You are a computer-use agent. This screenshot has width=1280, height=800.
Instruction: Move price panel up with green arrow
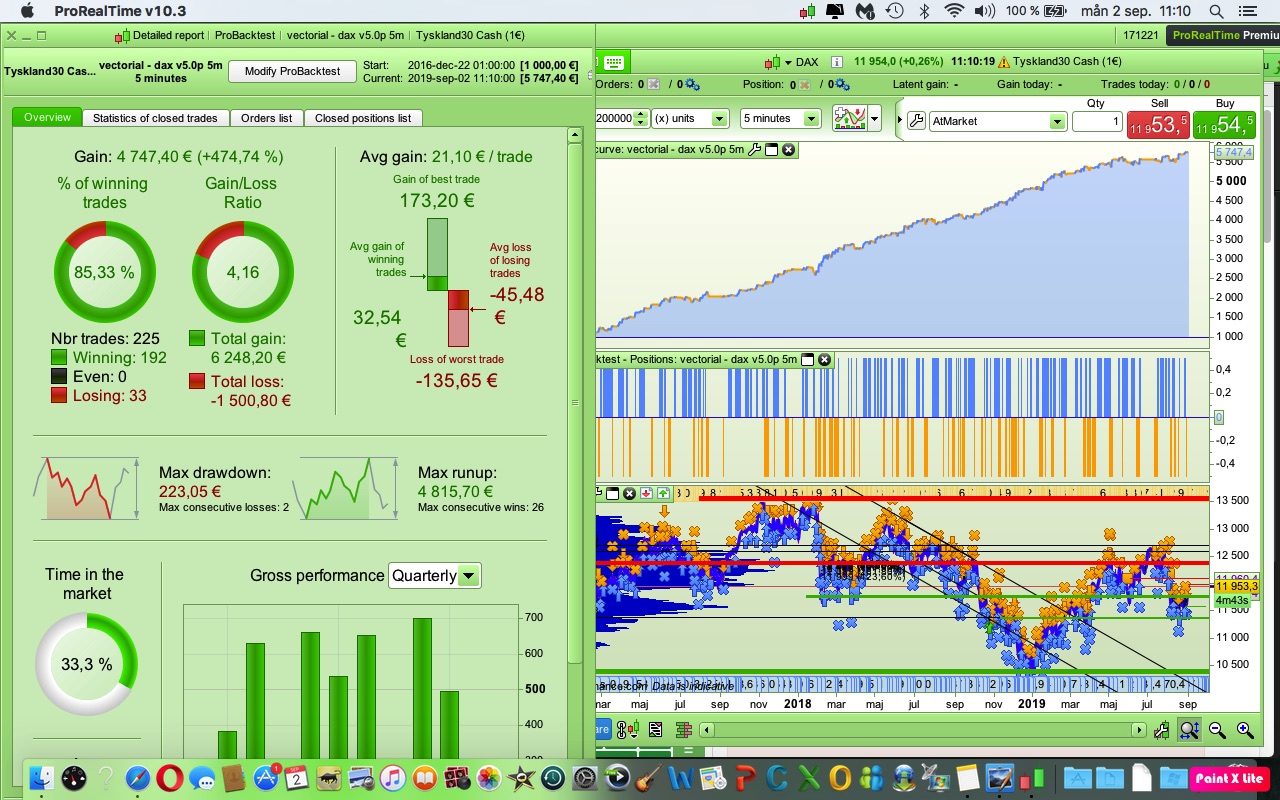[663, 493]
